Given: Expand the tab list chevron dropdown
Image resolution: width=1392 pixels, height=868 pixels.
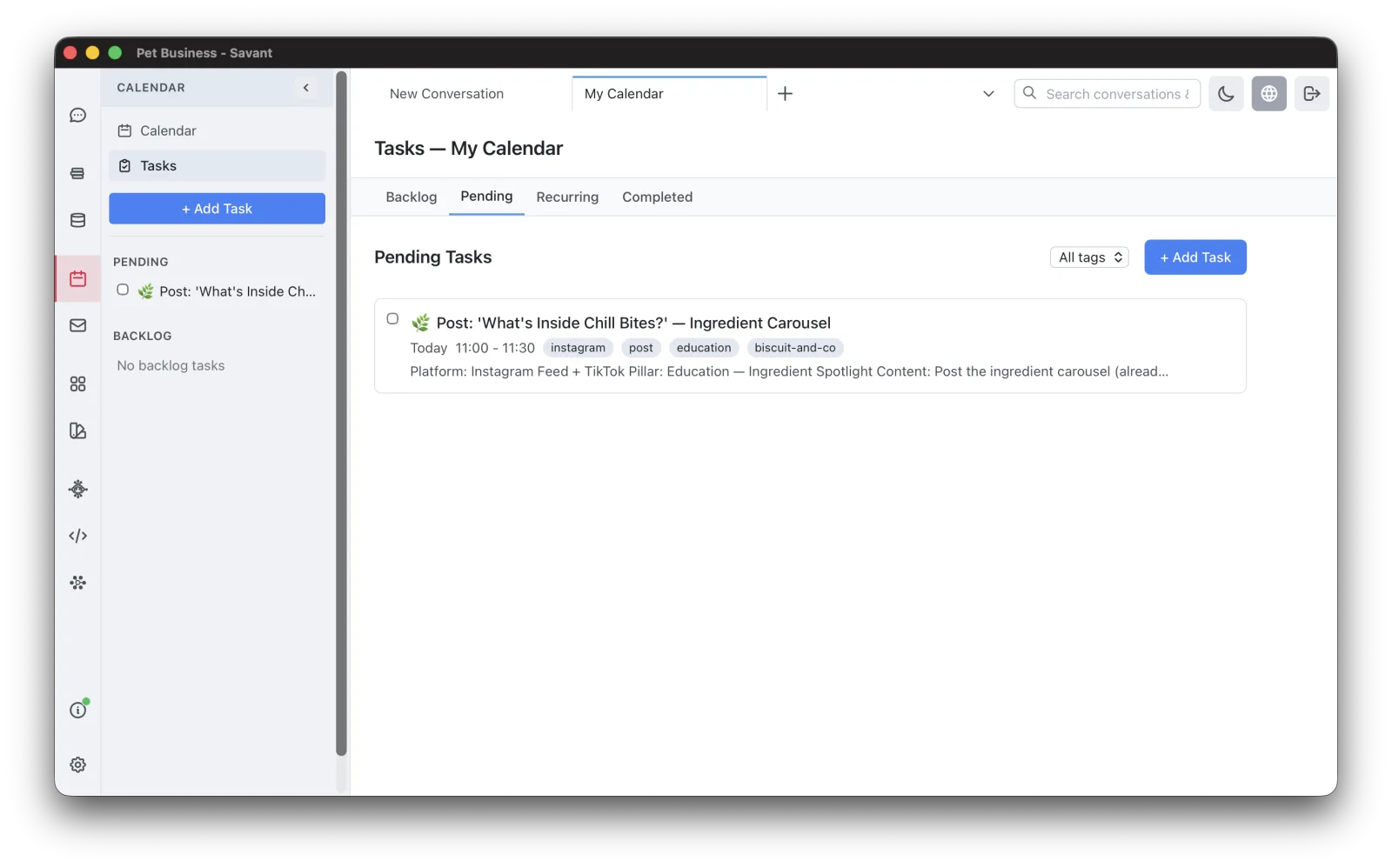Looking at the screenshot, I should pos(988,94).
